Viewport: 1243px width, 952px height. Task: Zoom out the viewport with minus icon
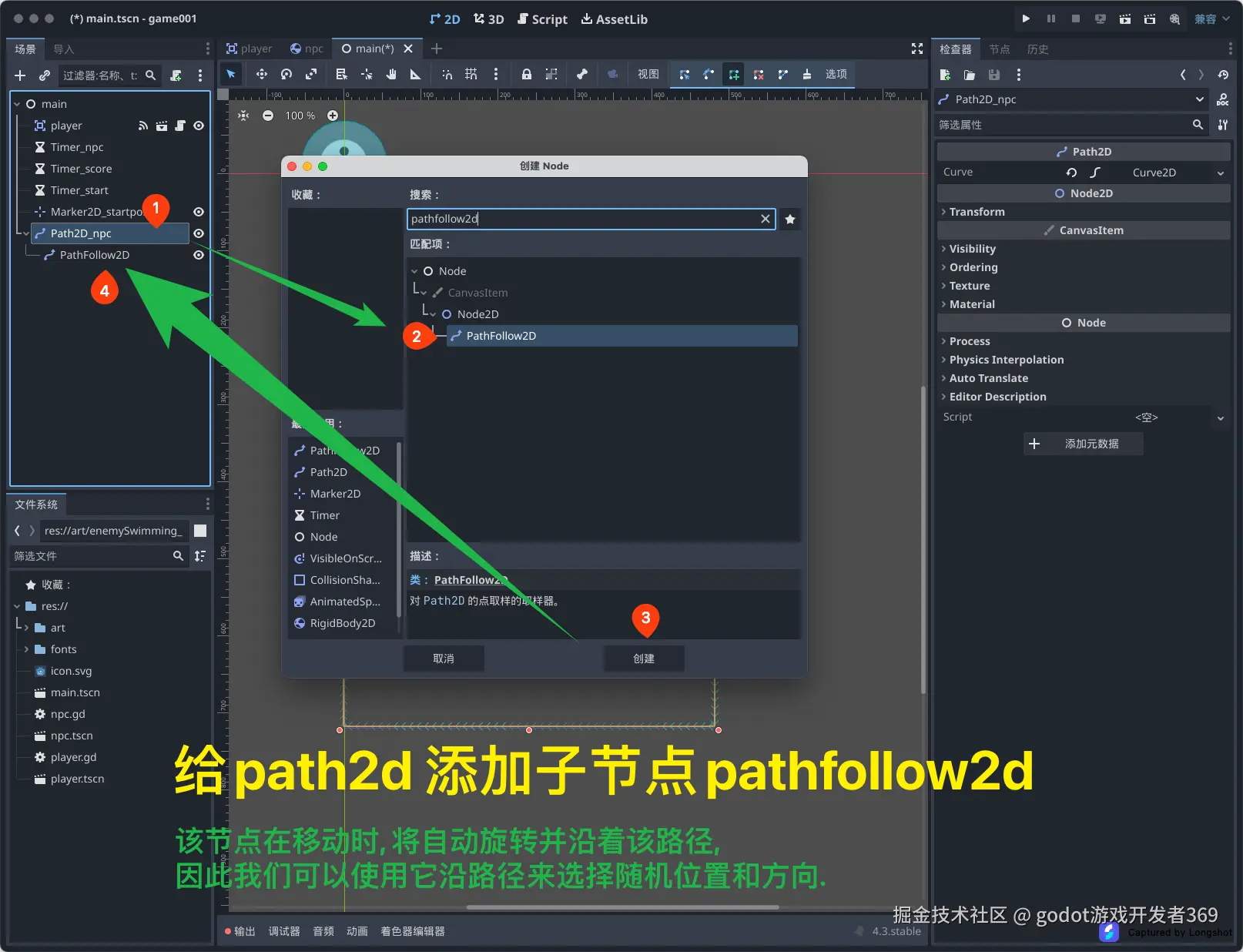point(268,116)
